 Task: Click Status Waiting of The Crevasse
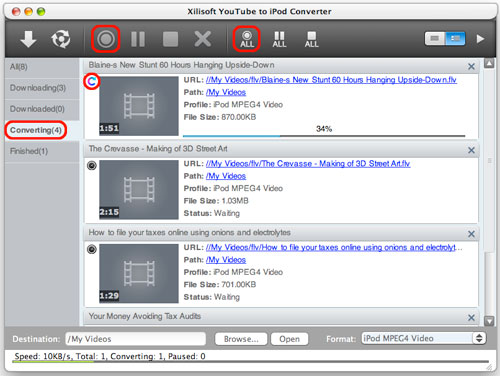(212, 213)
